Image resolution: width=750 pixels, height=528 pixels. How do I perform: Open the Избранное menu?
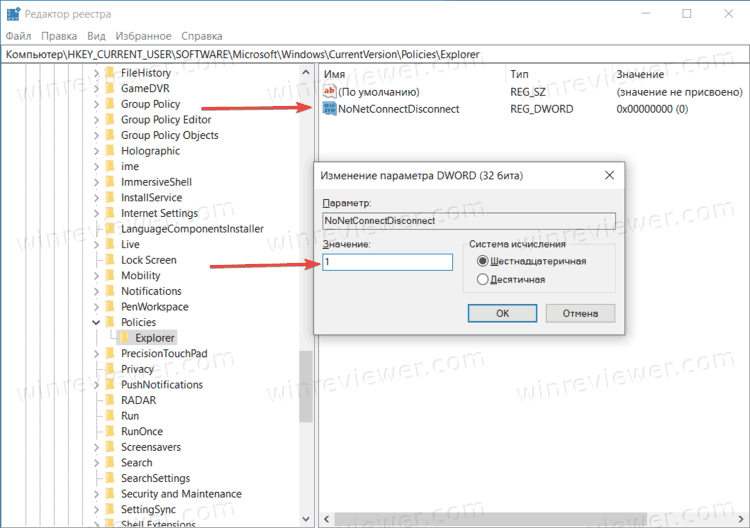click(x=143, y=36)
